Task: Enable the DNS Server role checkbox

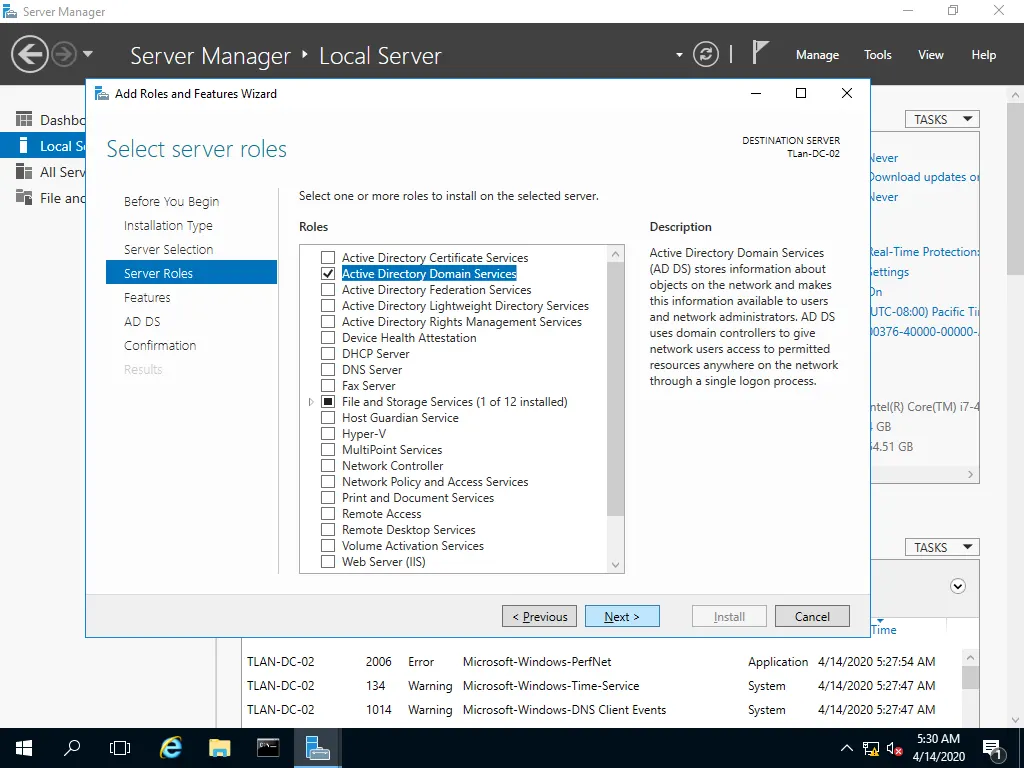Action: [x=328, y=370]
